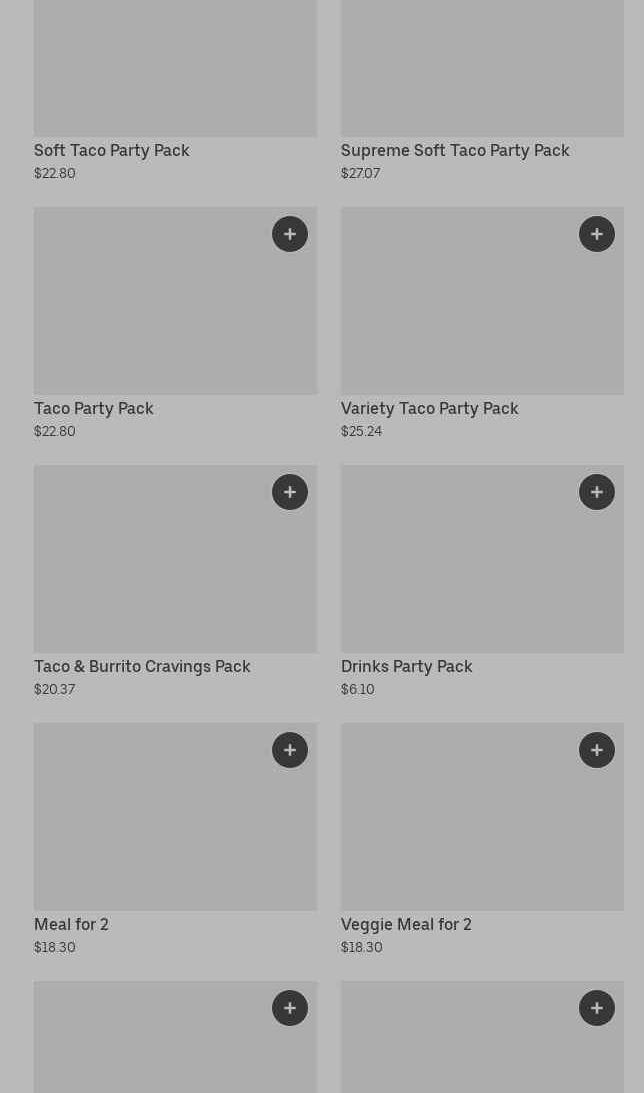644x1093 pixels.
Task: Click the Taco & Burrito Cravings Pack title
Action: pyautogui.click(x=142, y=666)
